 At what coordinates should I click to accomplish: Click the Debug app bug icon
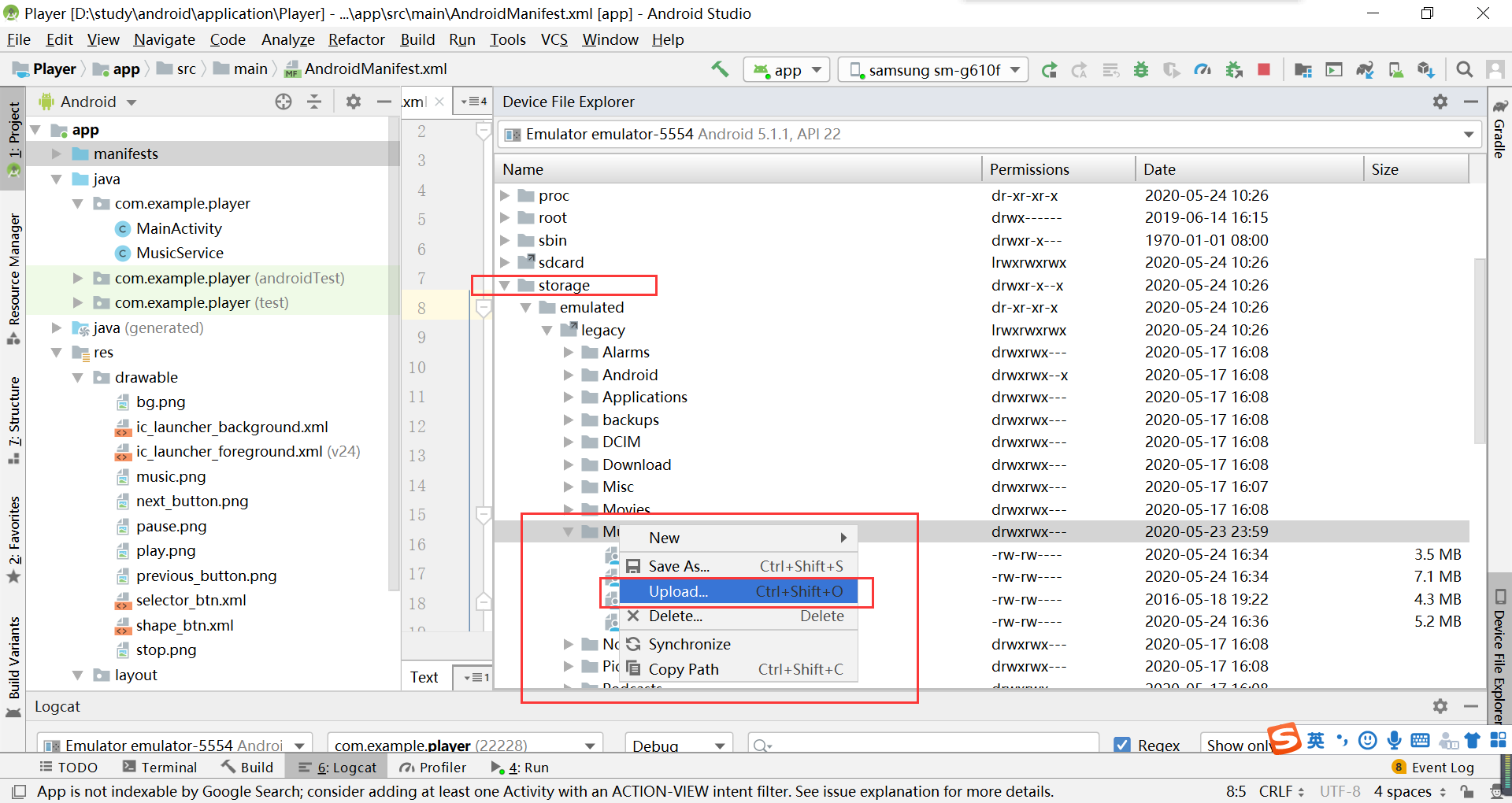(x=1140, y=70)
